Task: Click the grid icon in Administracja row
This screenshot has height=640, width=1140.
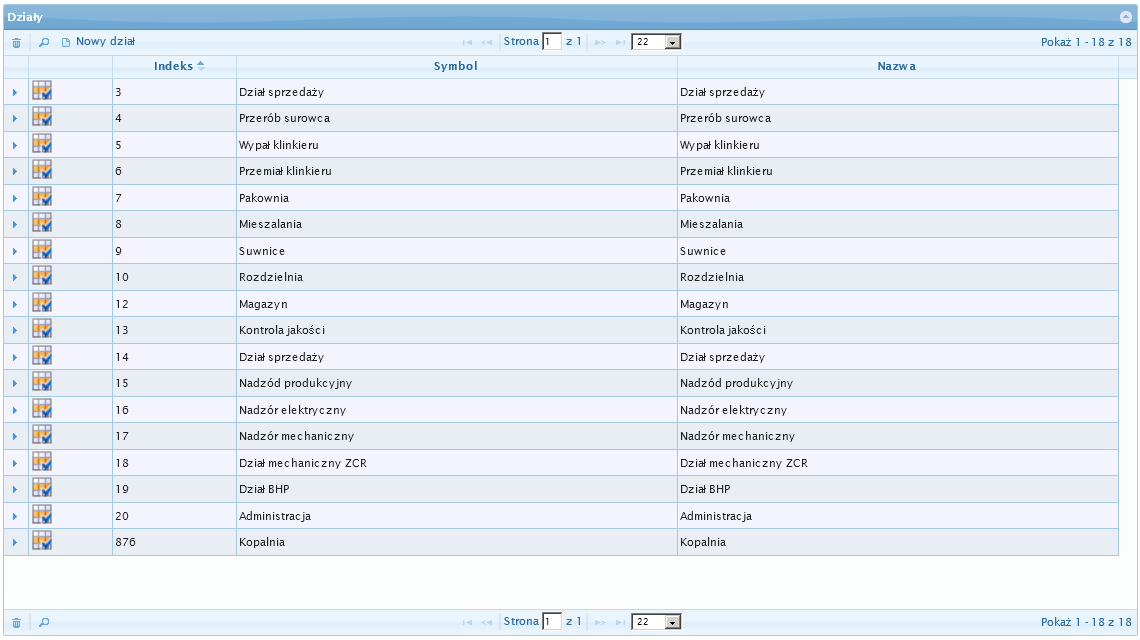Action: tap(42, 516)
